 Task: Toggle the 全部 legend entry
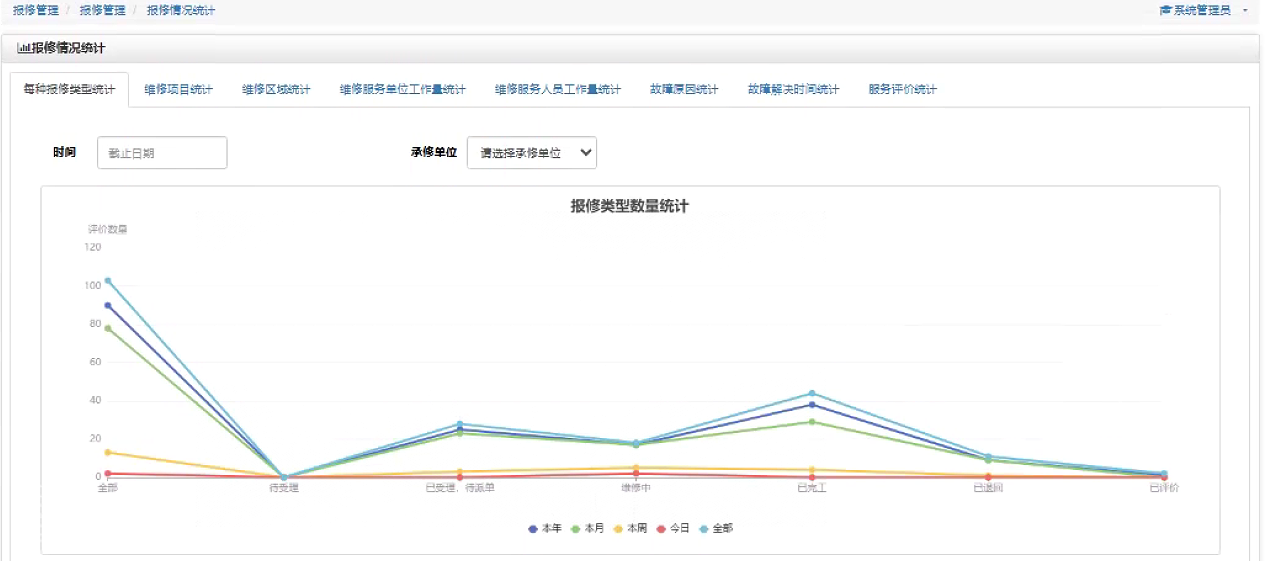tap(716, 528)
